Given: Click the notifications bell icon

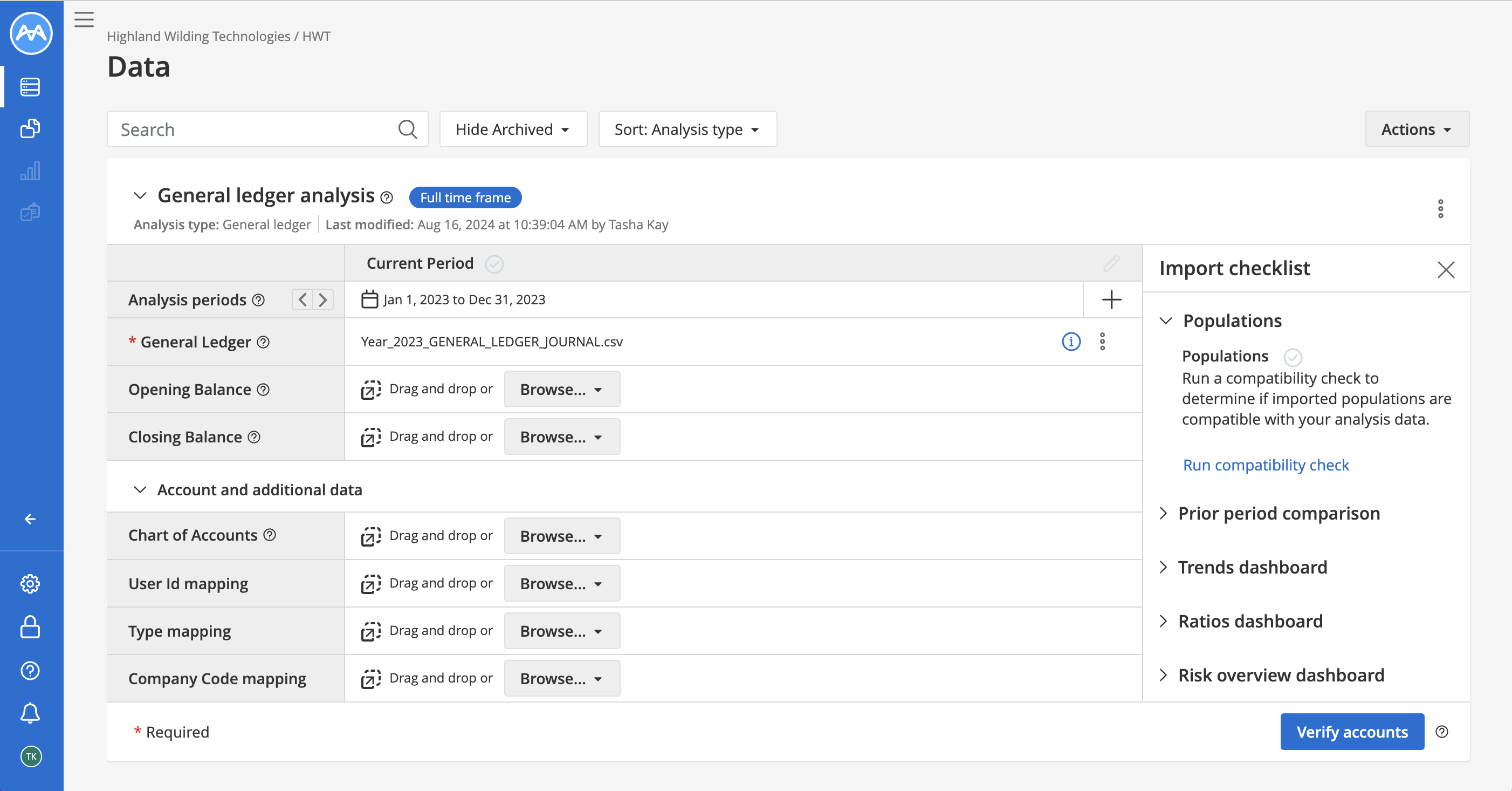Looking at the screenshot, I should click(30, 712).
